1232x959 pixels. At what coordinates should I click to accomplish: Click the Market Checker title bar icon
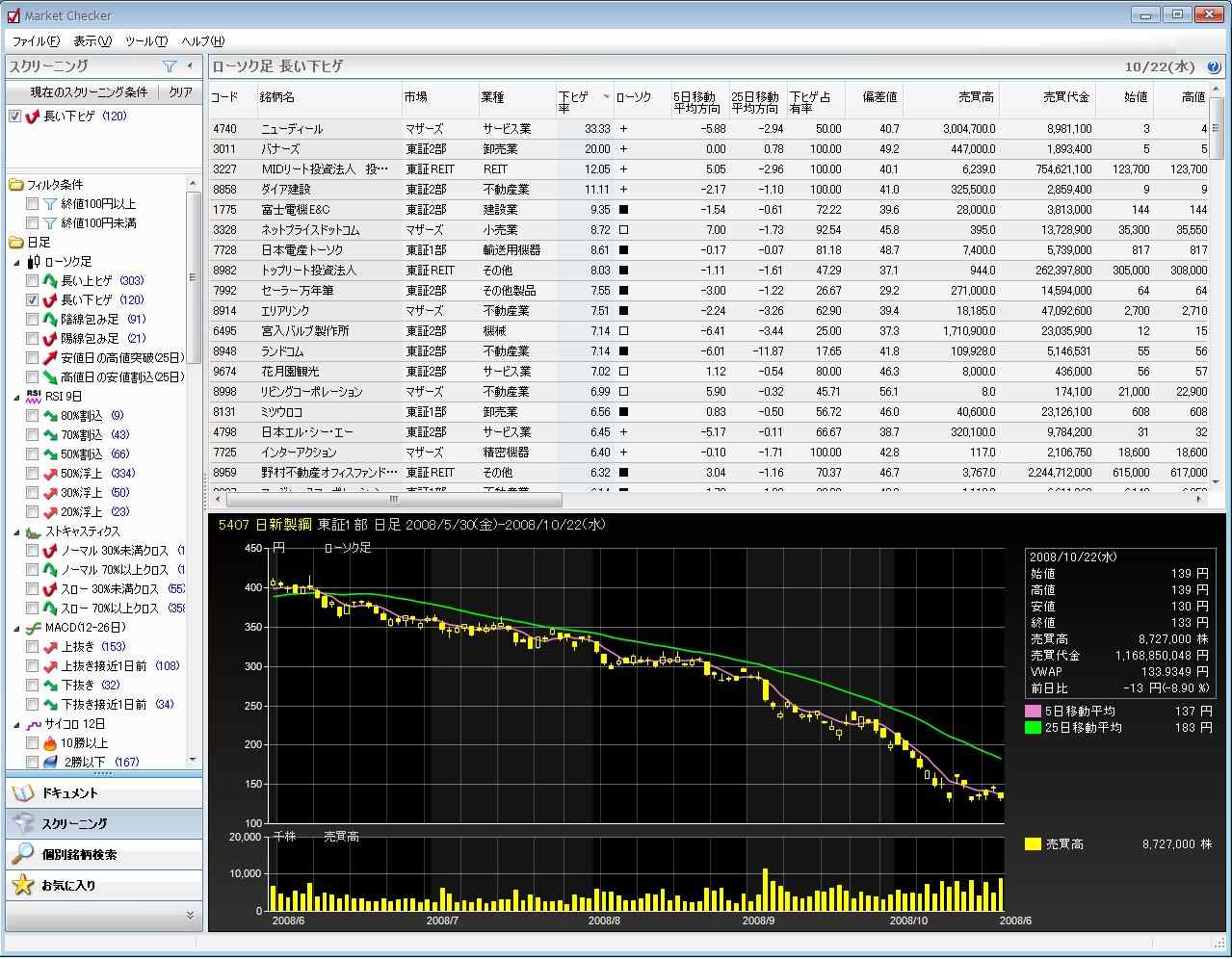coord(13,15)
